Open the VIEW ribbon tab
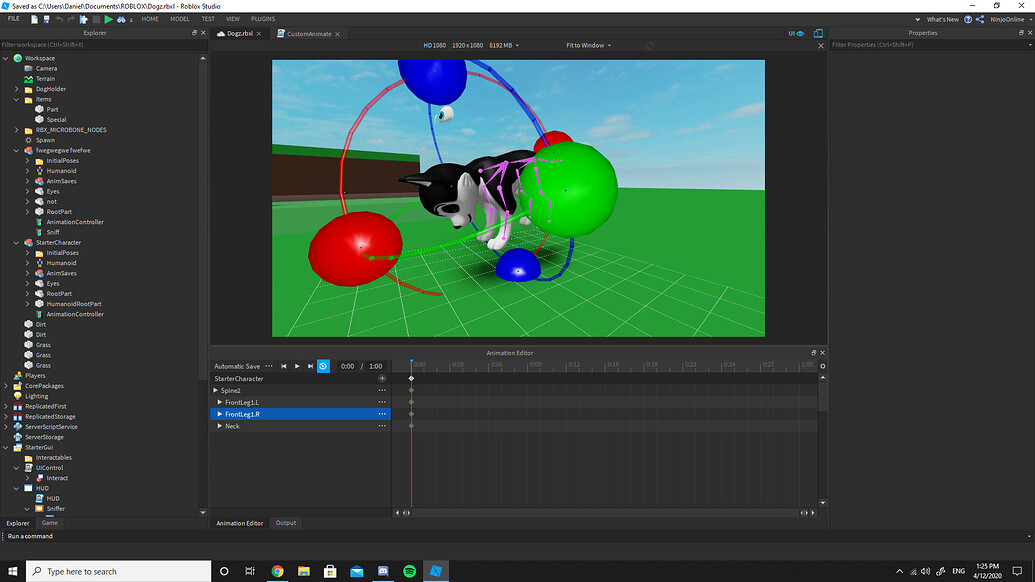This screenshot has width=1035, height=582. [x=233, y=19]
